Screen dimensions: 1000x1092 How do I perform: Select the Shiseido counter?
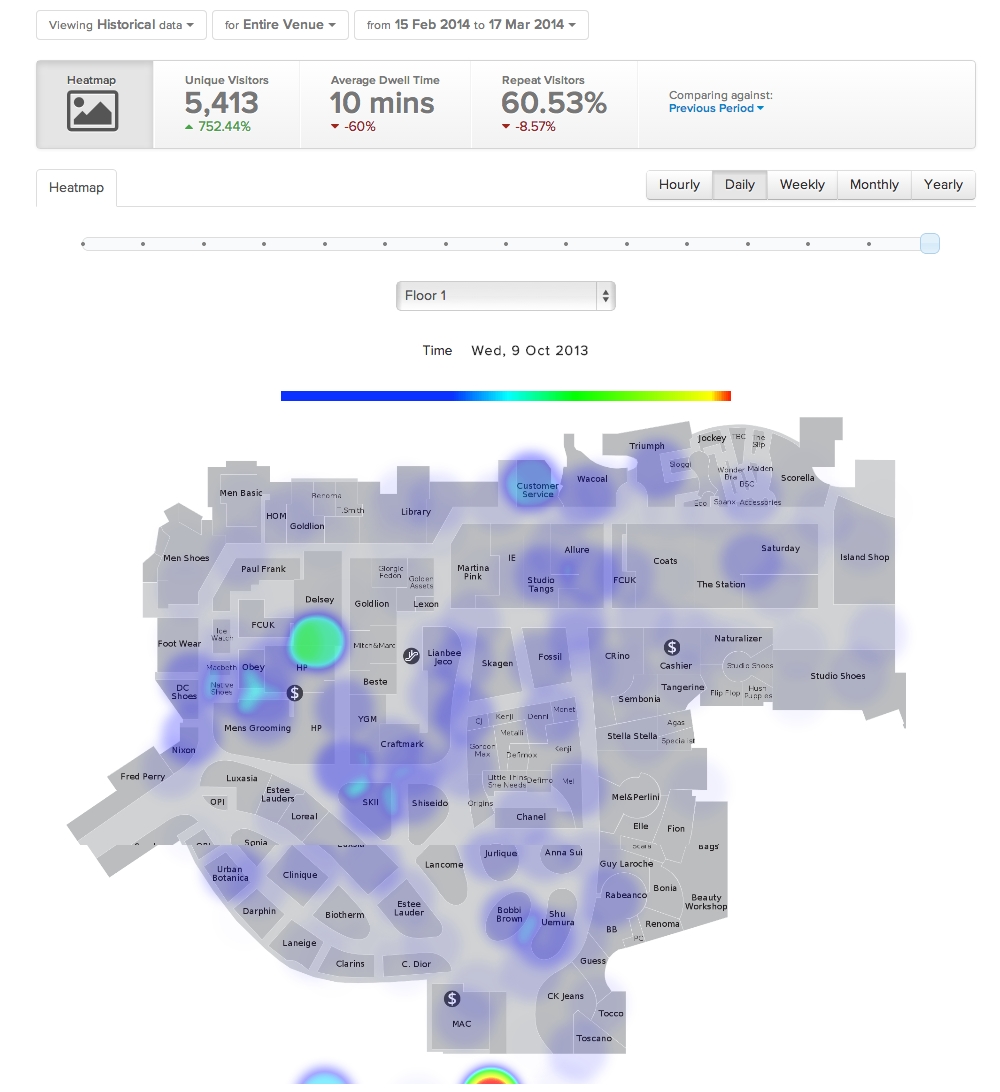[x=430, y=804]
